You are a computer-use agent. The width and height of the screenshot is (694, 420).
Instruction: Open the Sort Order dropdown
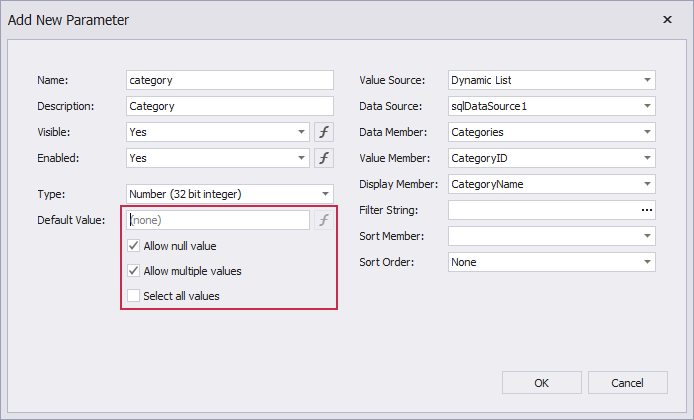(x=647, y=262)
